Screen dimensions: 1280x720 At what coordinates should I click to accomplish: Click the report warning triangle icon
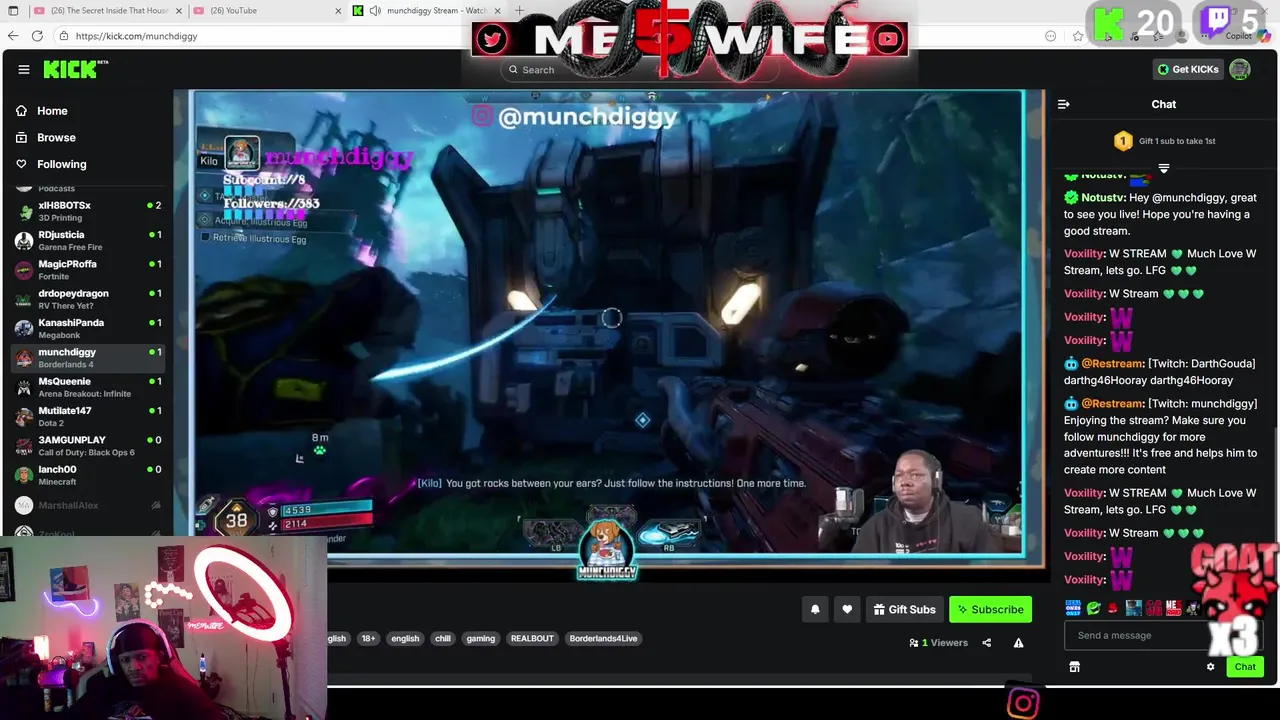coord(1018,643)
